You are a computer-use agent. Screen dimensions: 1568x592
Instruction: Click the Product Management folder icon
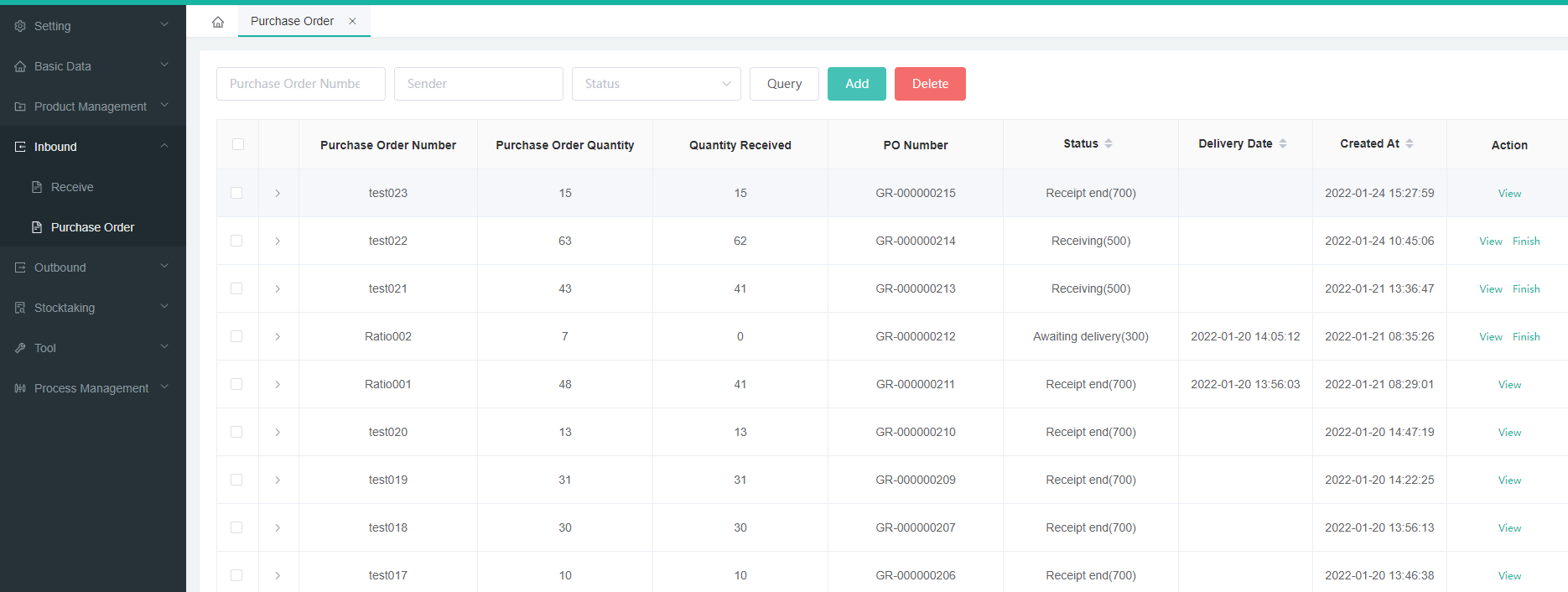coord(20,106)
